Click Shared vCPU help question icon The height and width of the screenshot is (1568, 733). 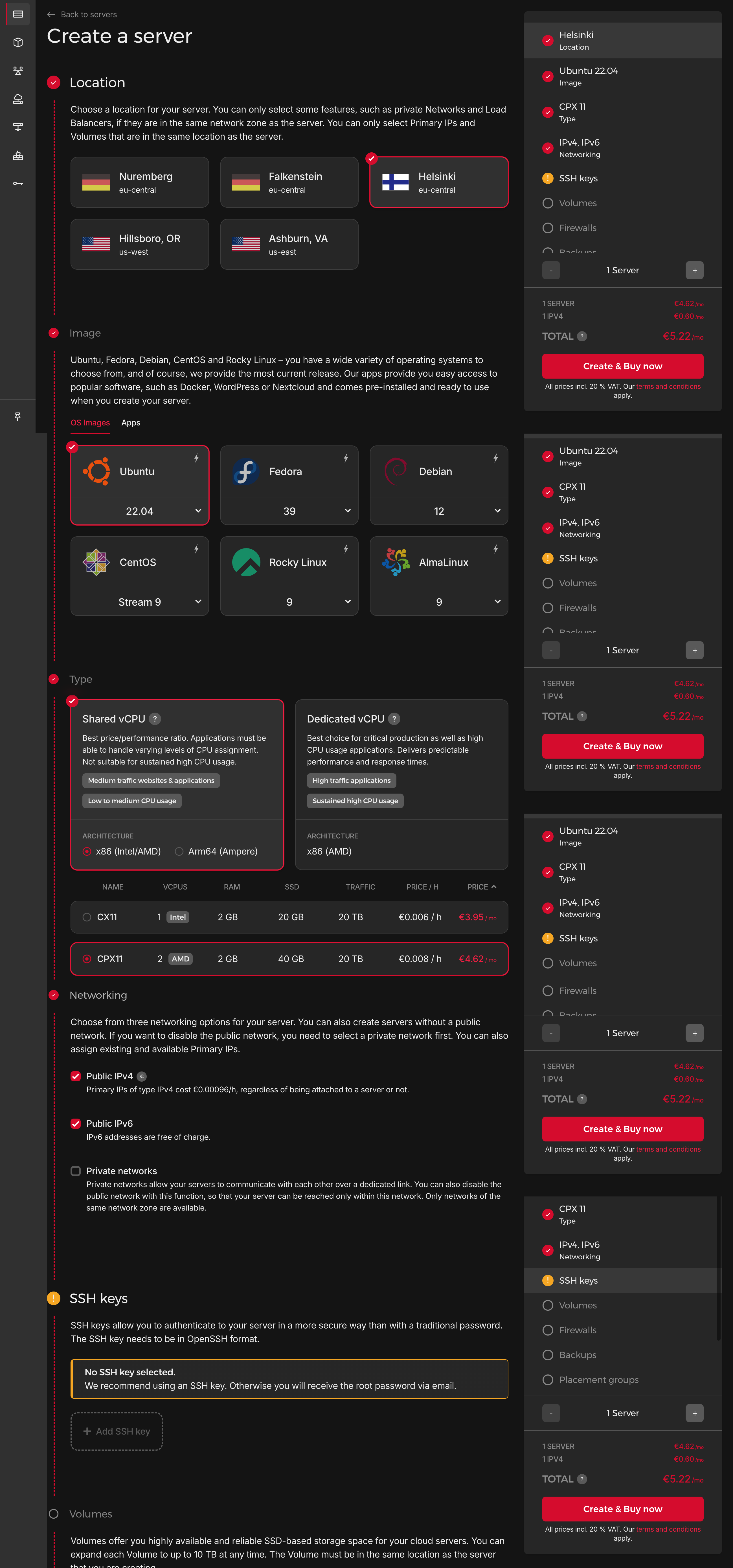(155, 719)
